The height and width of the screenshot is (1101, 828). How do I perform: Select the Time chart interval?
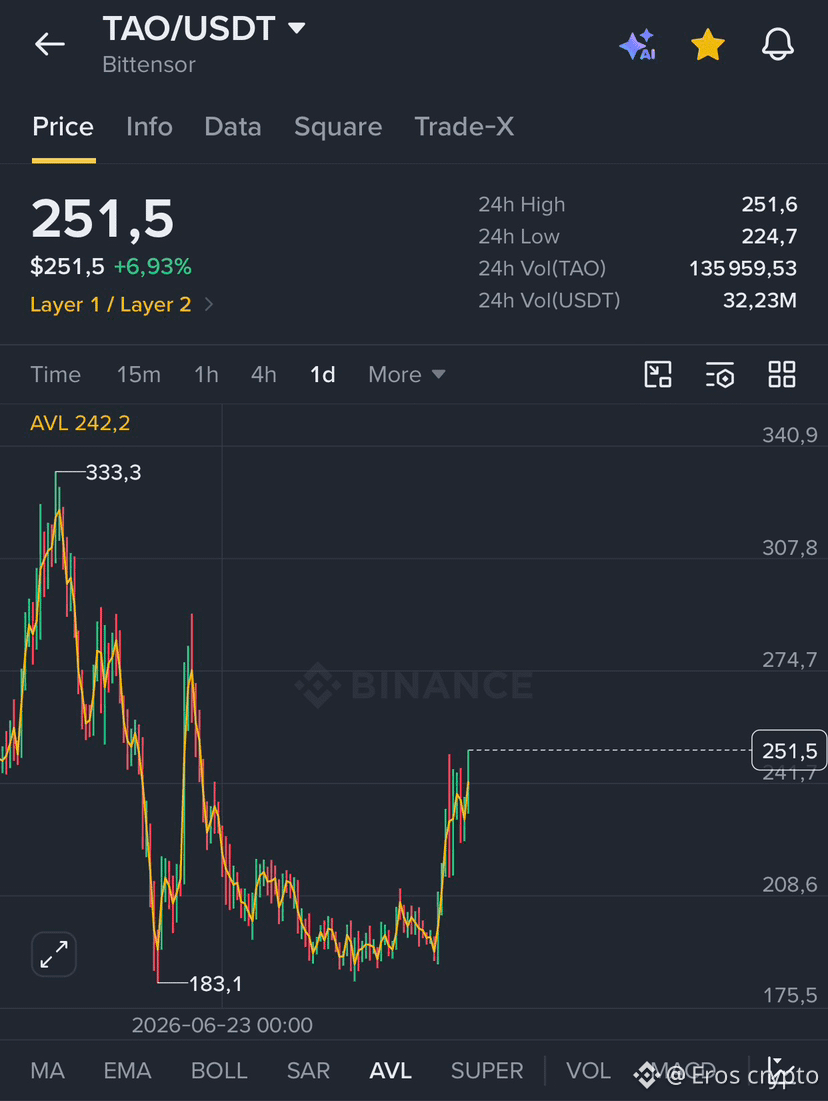55,374
